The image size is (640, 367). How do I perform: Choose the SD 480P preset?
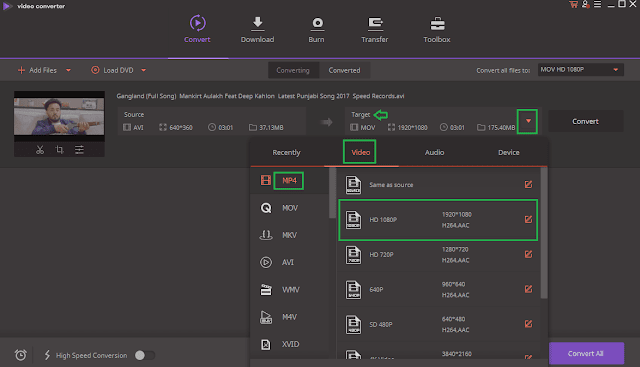(438, 324)
